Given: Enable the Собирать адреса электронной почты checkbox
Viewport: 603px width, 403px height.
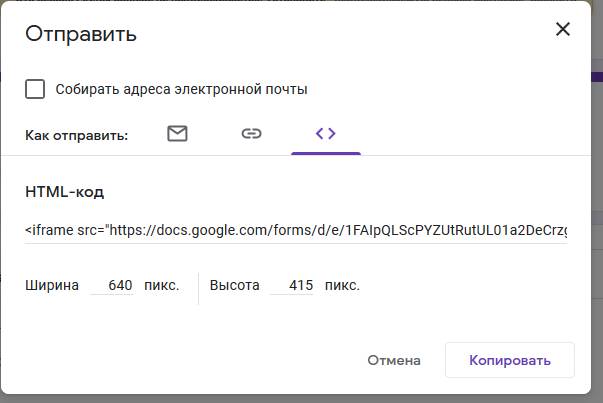Looking at the screenshot, I should (35, 89).
